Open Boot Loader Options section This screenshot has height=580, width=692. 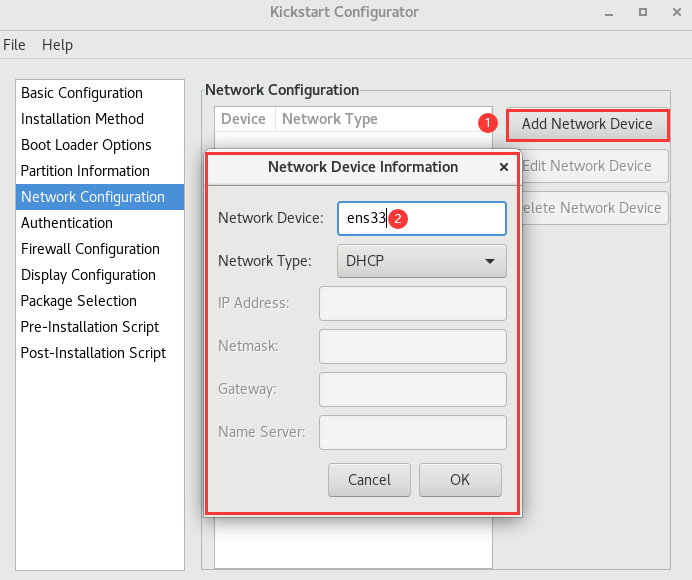[100, 145]
